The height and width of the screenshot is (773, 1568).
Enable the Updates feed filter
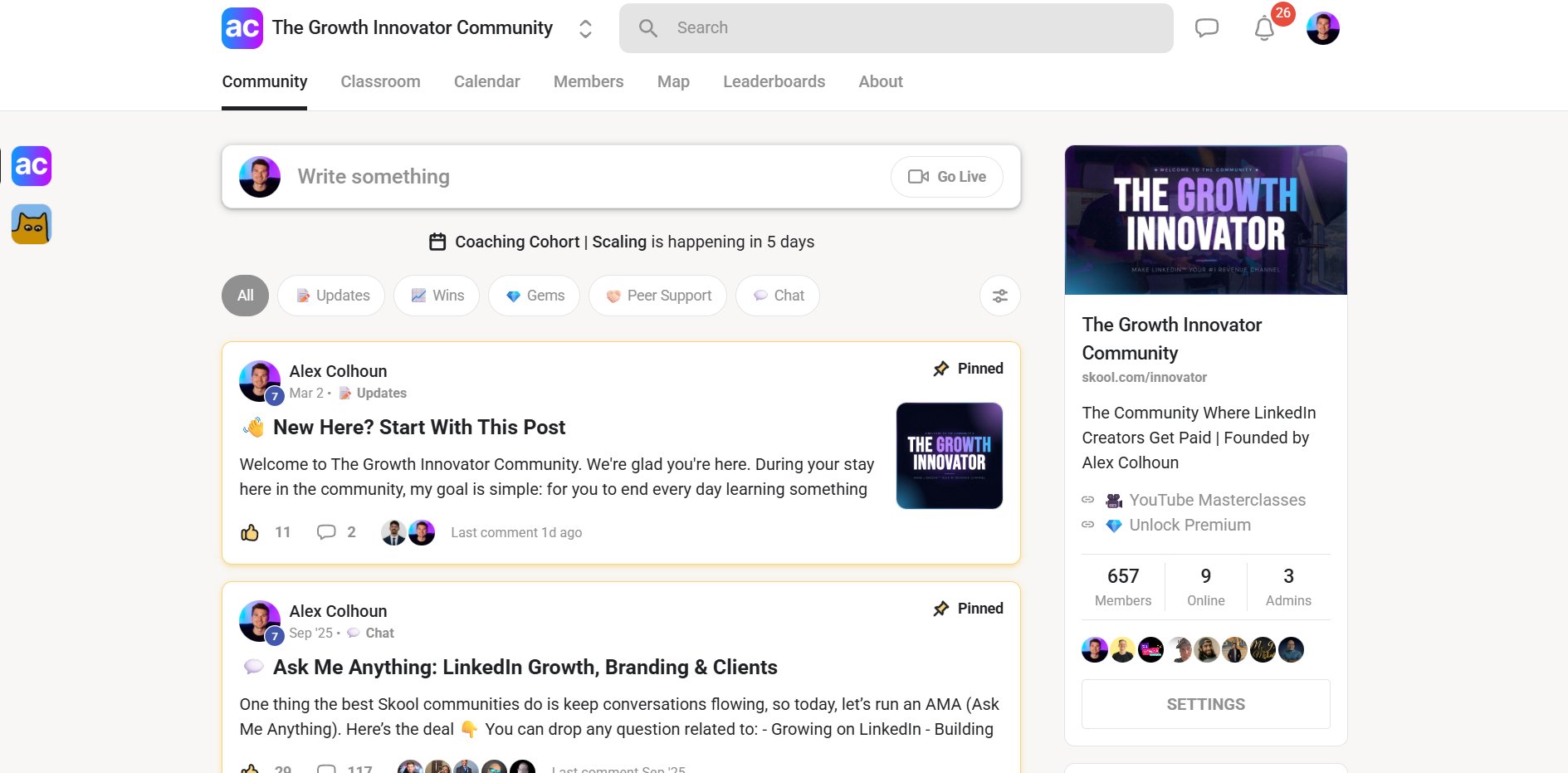point(330,296)
